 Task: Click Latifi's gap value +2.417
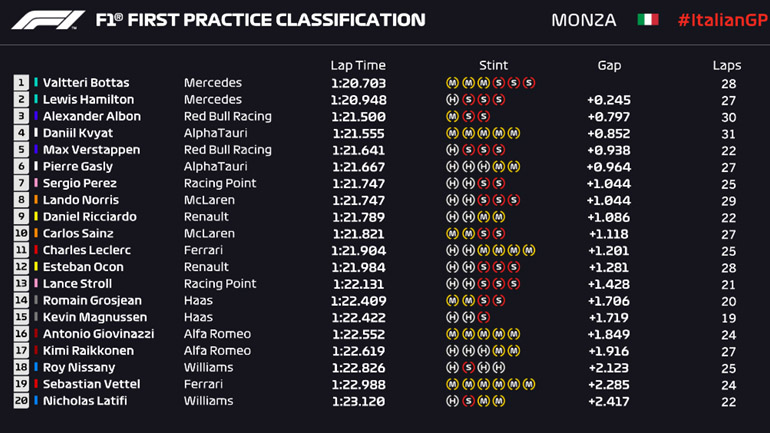point(608,401)
